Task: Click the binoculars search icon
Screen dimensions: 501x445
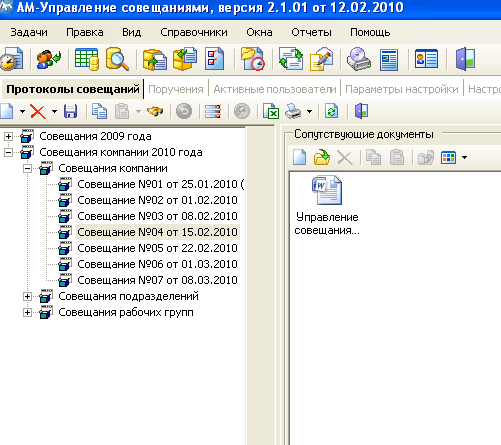Action: point(155,111)
